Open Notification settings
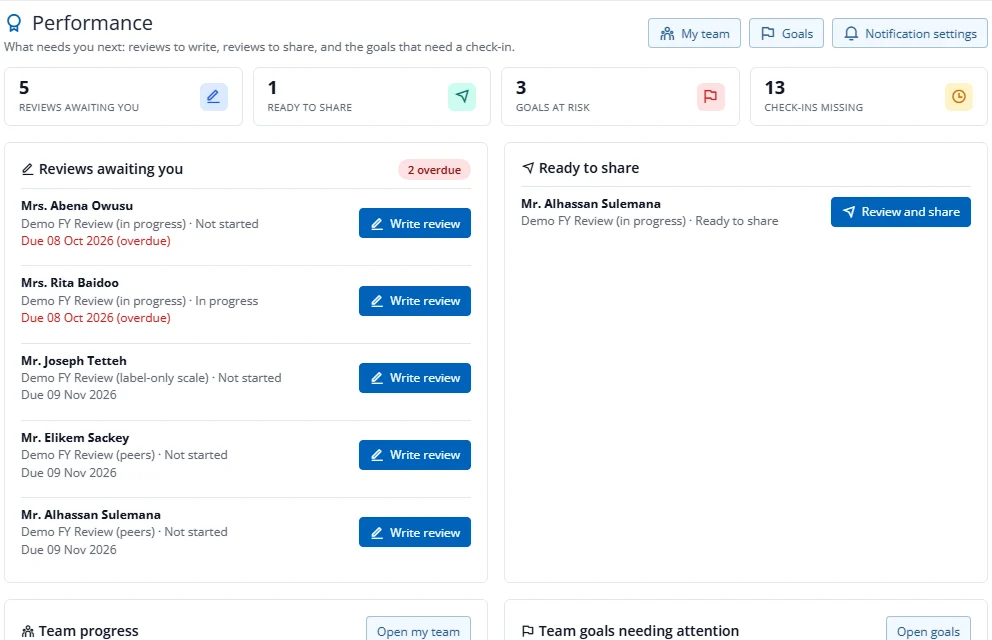 coord(910,34)
